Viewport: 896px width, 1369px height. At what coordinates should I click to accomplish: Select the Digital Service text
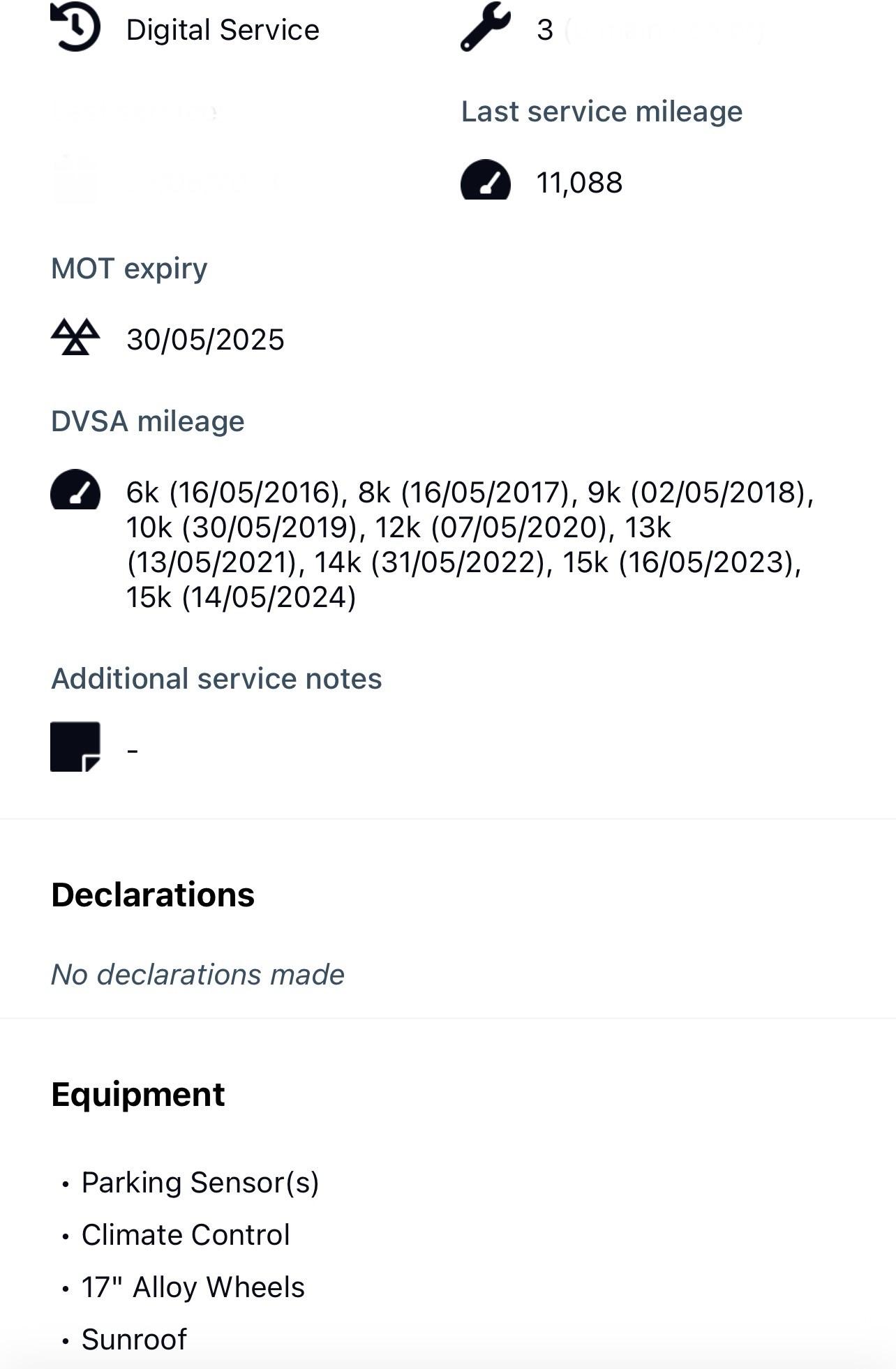[x=223, y=30]
